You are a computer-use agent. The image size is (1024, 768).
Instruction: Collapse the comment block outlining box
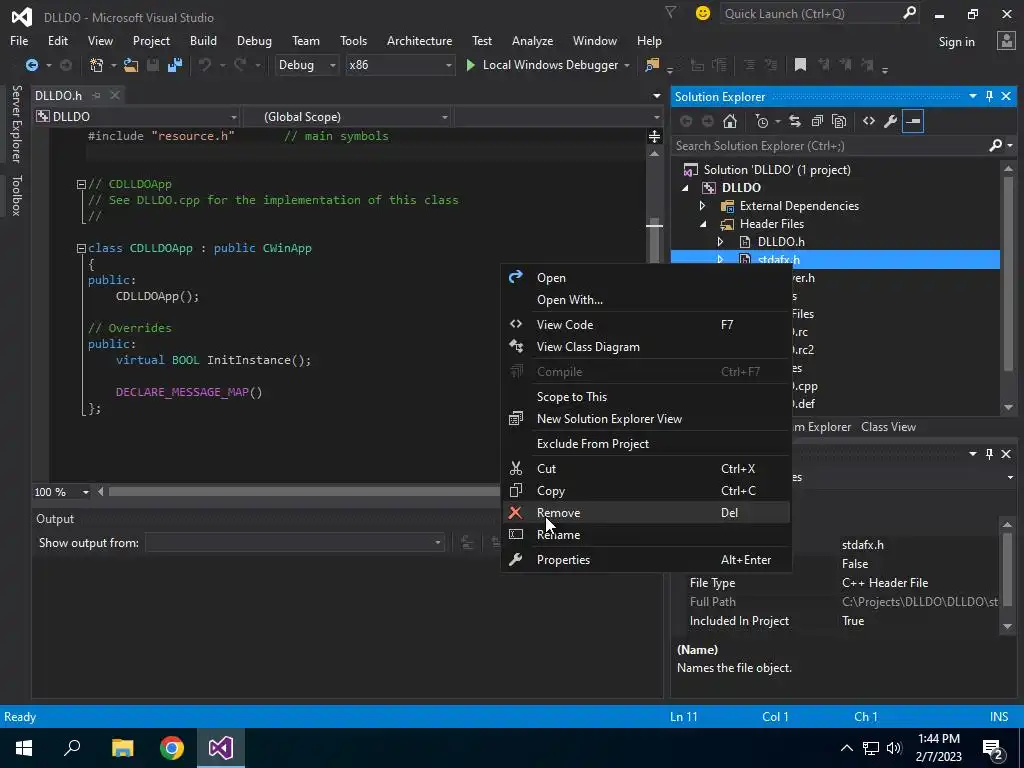point(81,184)
